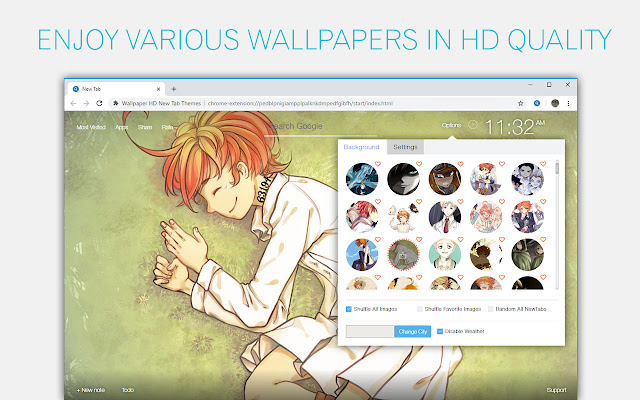Screen dimensions: 640x400
Task: Click the wallpaper list scrollbar
Action: pyautogui.click(x=557, y=169)
